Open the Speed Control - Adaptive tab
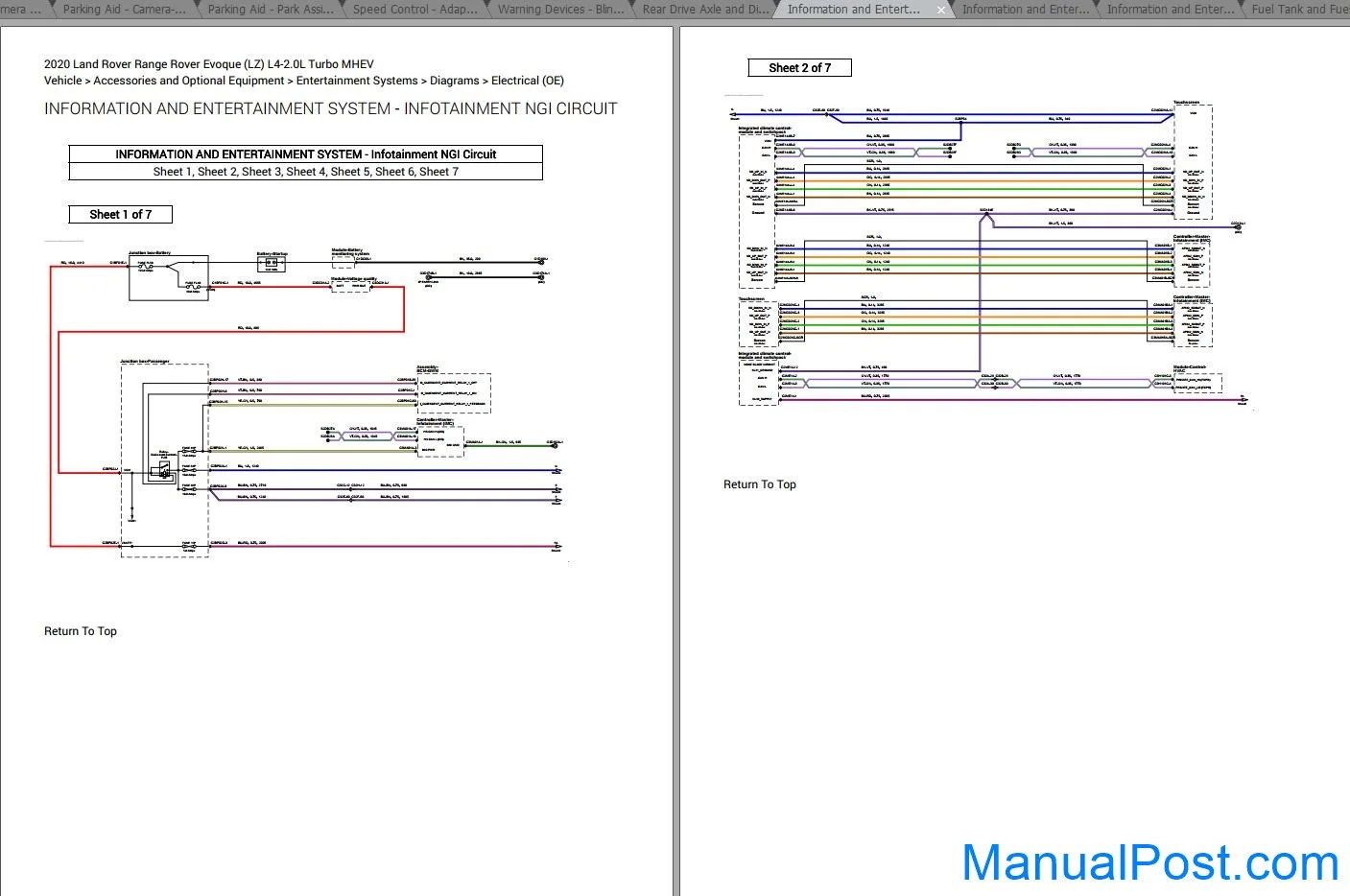Image resolution: width=1350 pixels, height=896 pixels. 414,10
